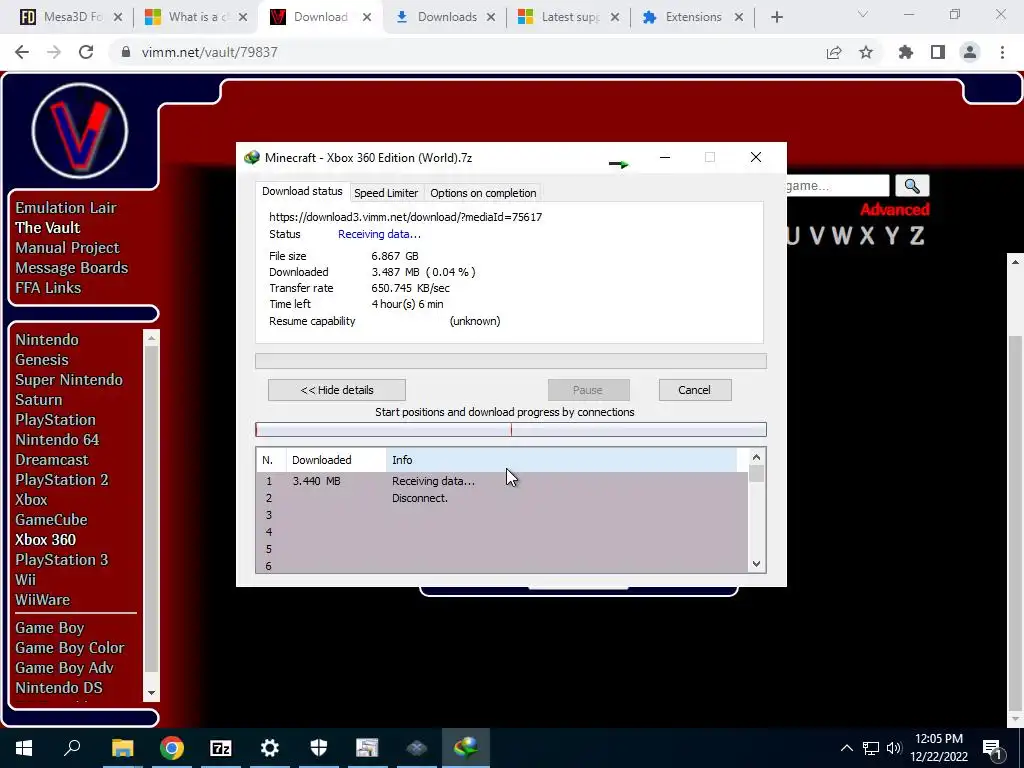Open the notification center icon

(993, 748)
